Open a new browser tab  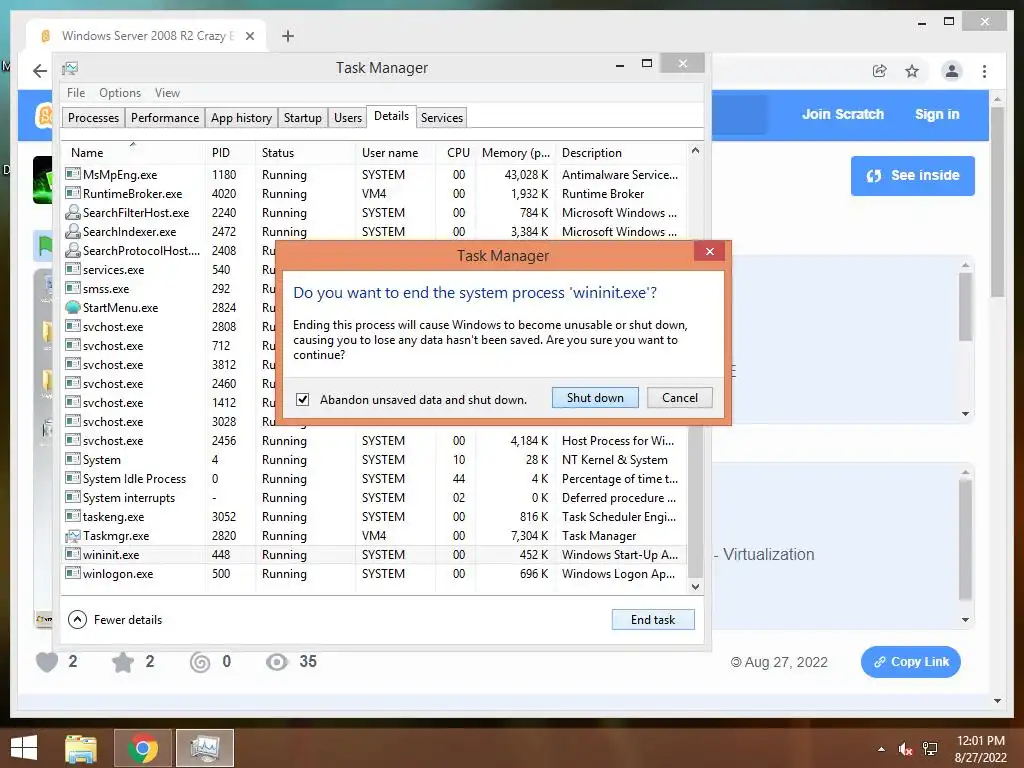point(287,36)
